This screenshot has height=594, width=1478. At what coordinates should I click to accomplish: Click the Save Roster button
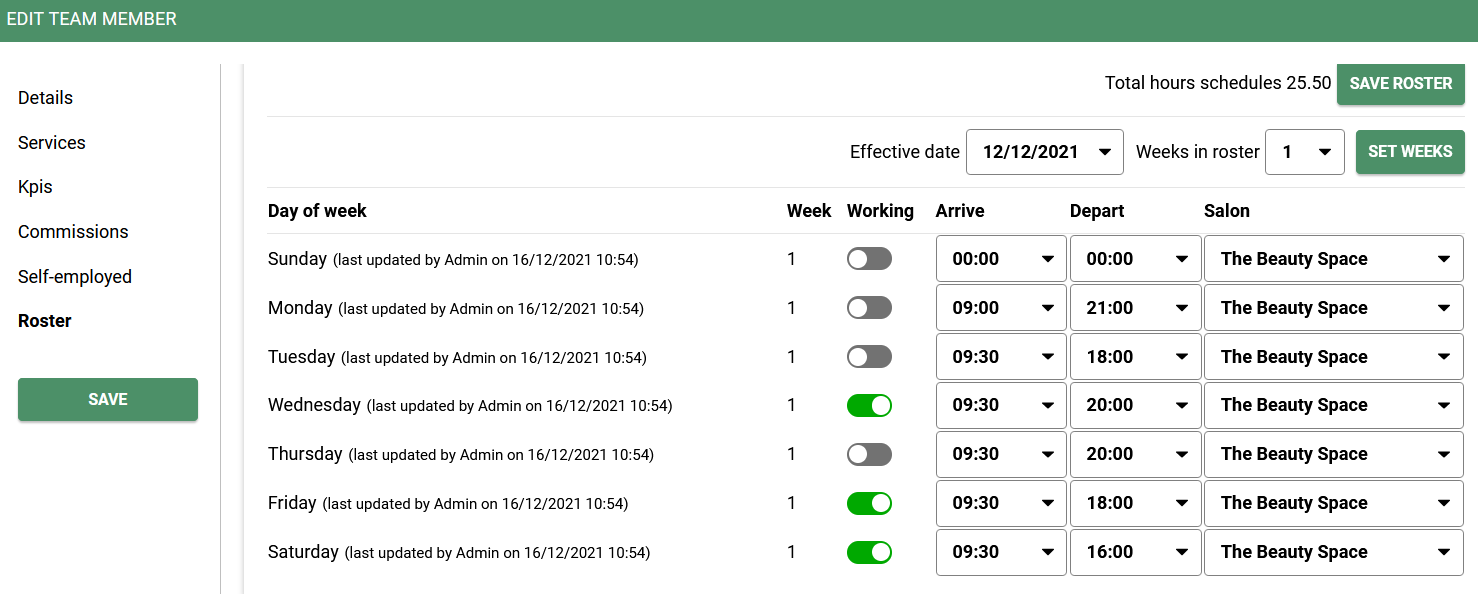[x=1400, y=83]
